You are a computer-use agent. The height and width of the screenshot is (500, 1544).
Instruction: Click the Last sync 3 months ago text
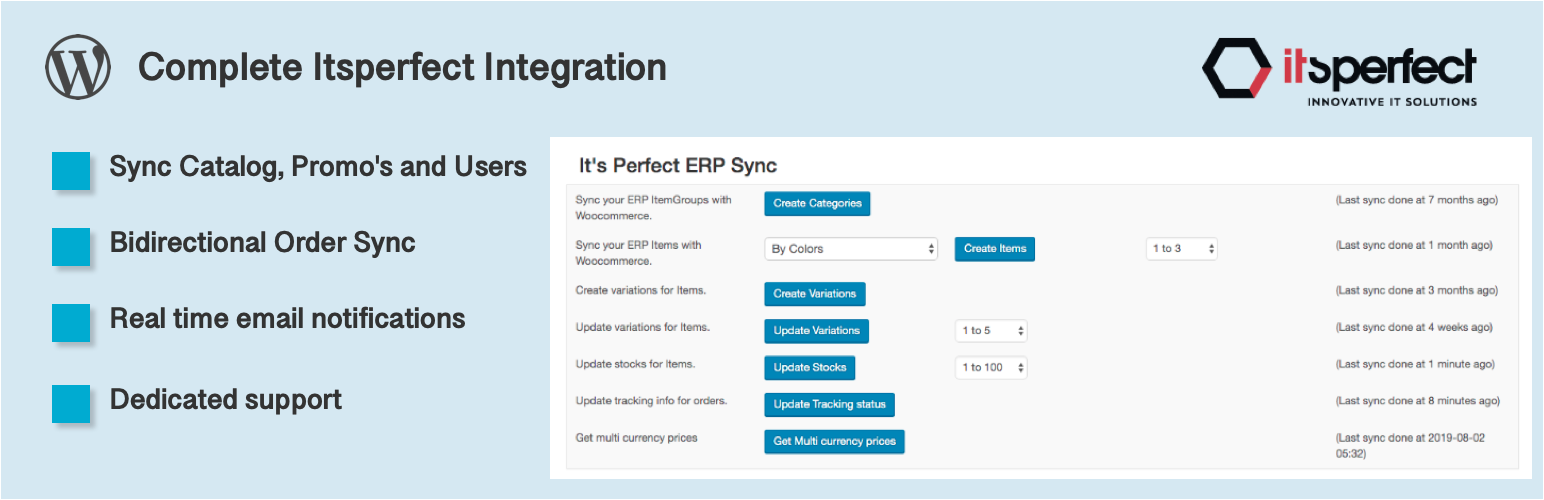1417,291
